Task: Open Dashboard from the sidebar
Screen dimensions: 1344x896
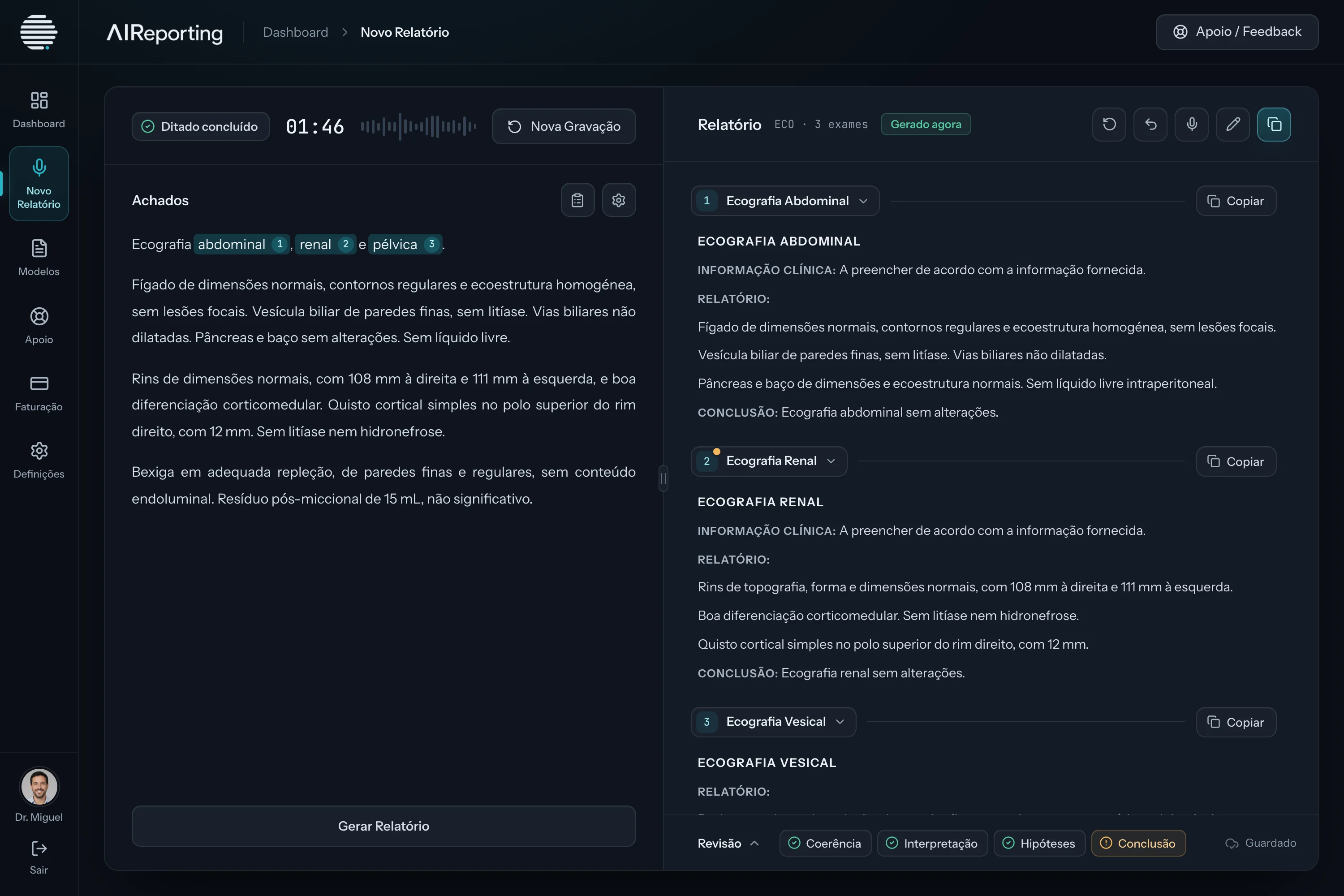Action: [x=39, y=110]
